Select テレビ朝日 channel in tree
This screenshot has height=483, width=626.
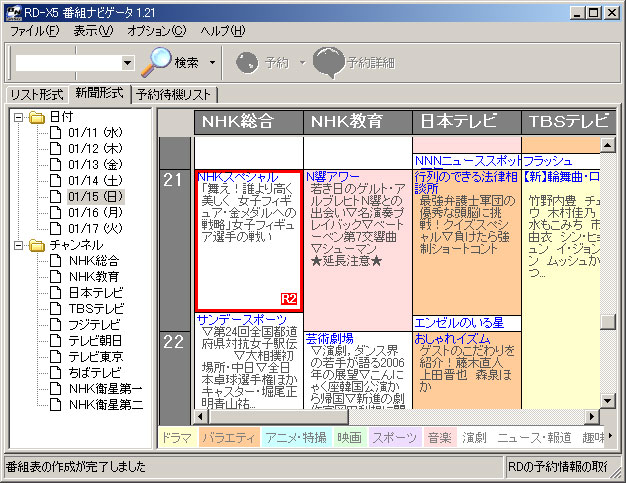[95, 341]
